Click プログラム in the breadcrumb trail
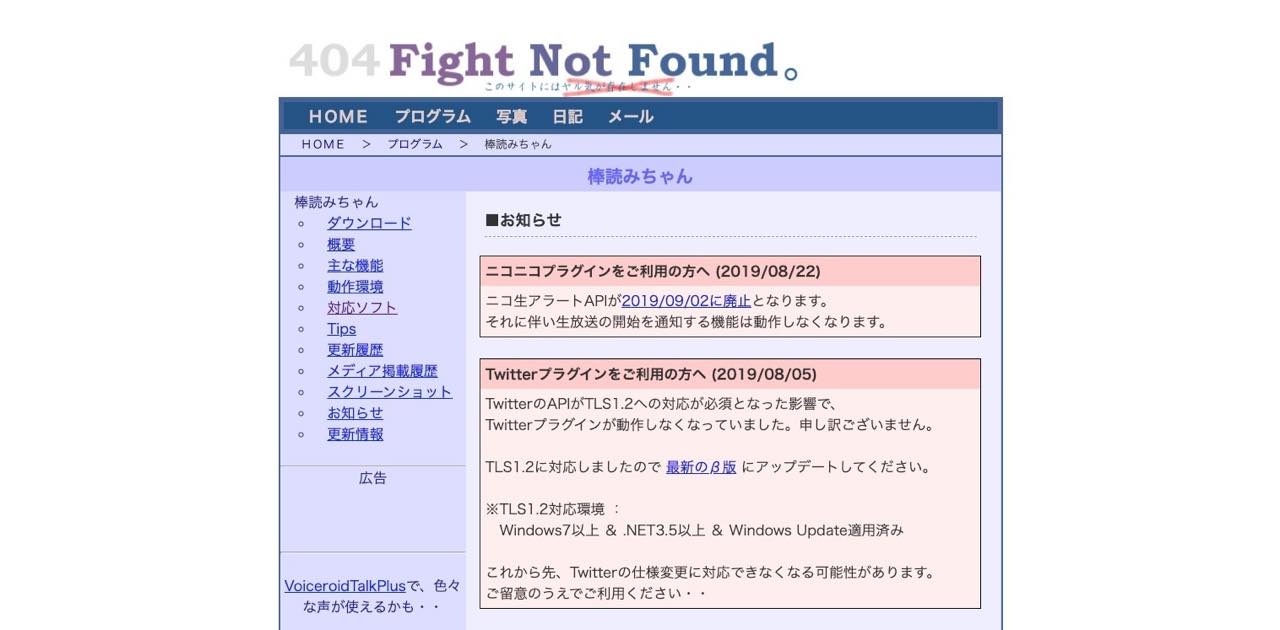 [415, 144]
